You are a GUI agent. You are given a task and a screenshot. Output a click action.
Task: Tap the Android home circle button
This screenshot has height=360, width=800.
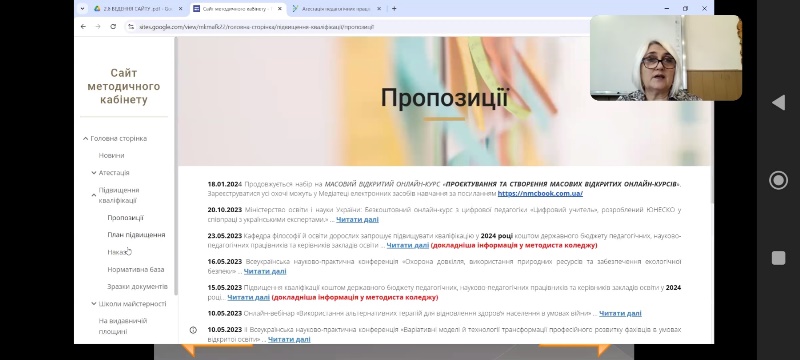pos(778,181)
